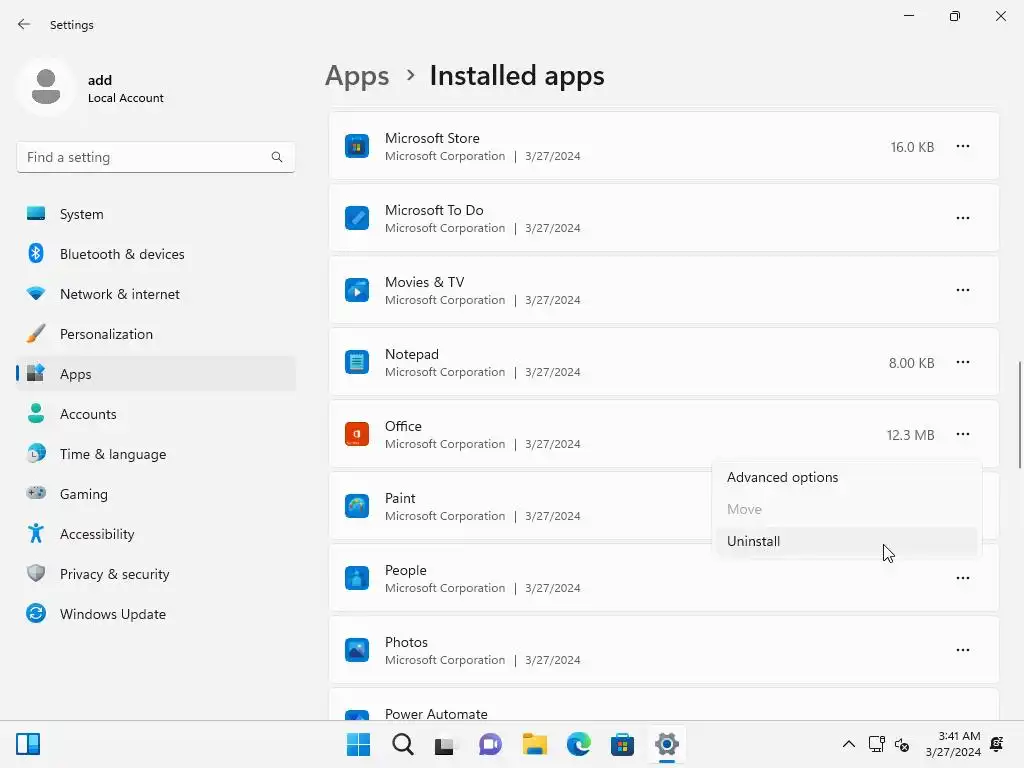Open more options for Movies & TV
1024x768 pixels.
963,290
